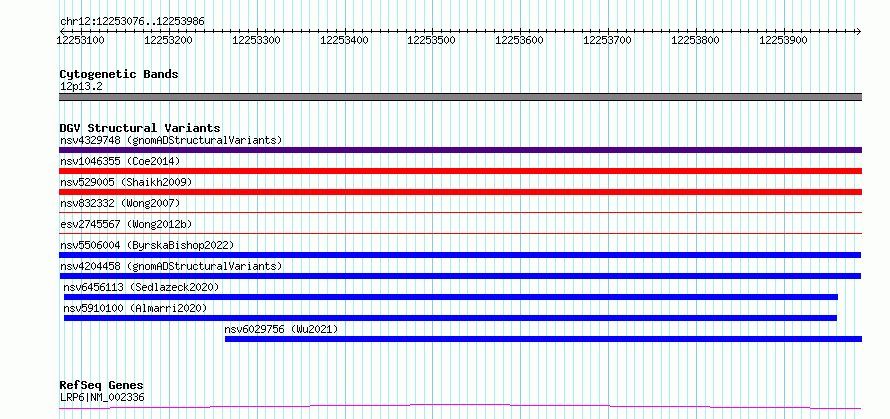
Task: Click ruler position label 12253200
Action: [x=169, y=40]
